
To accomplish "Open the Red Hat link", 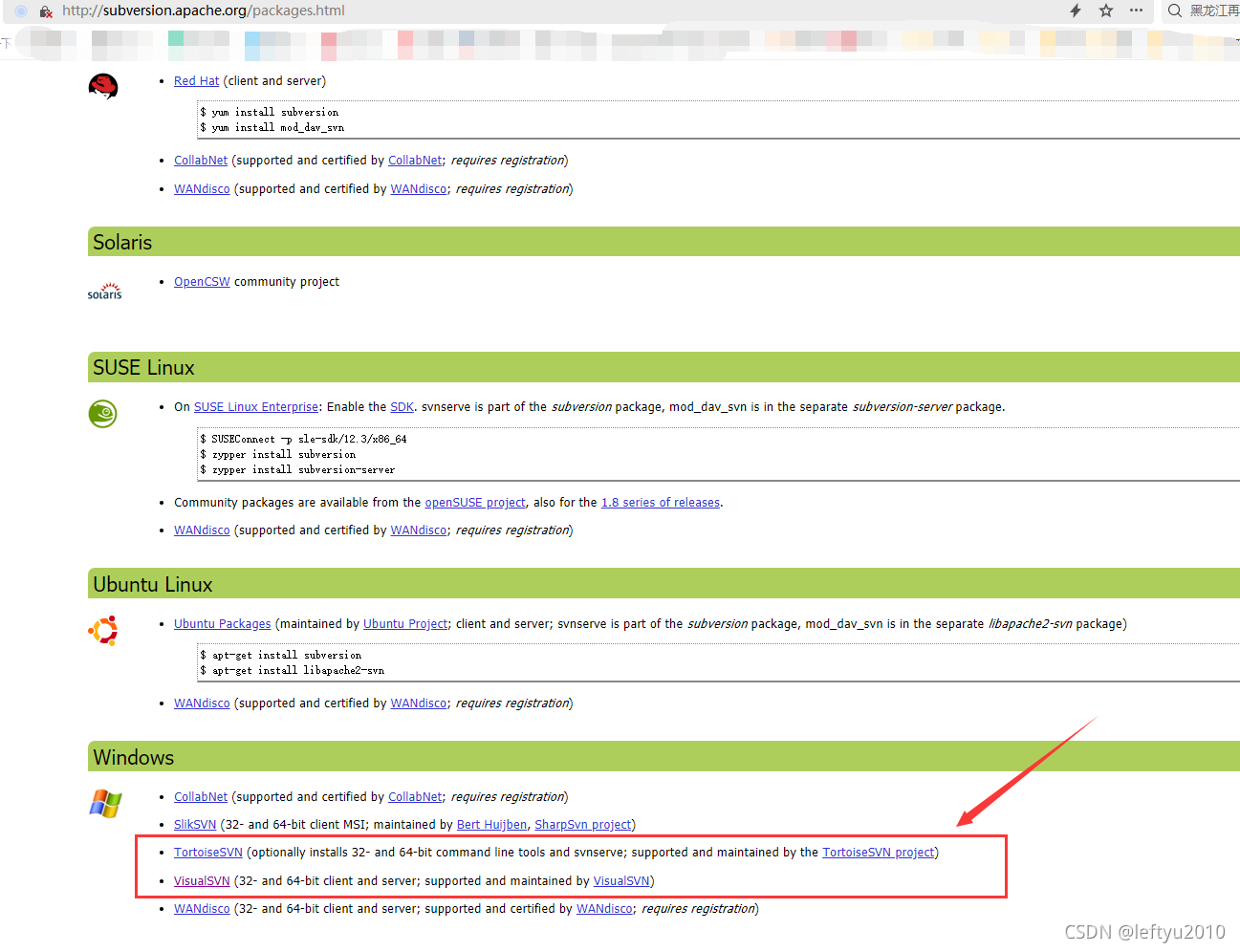I will [x=196, y=81].
